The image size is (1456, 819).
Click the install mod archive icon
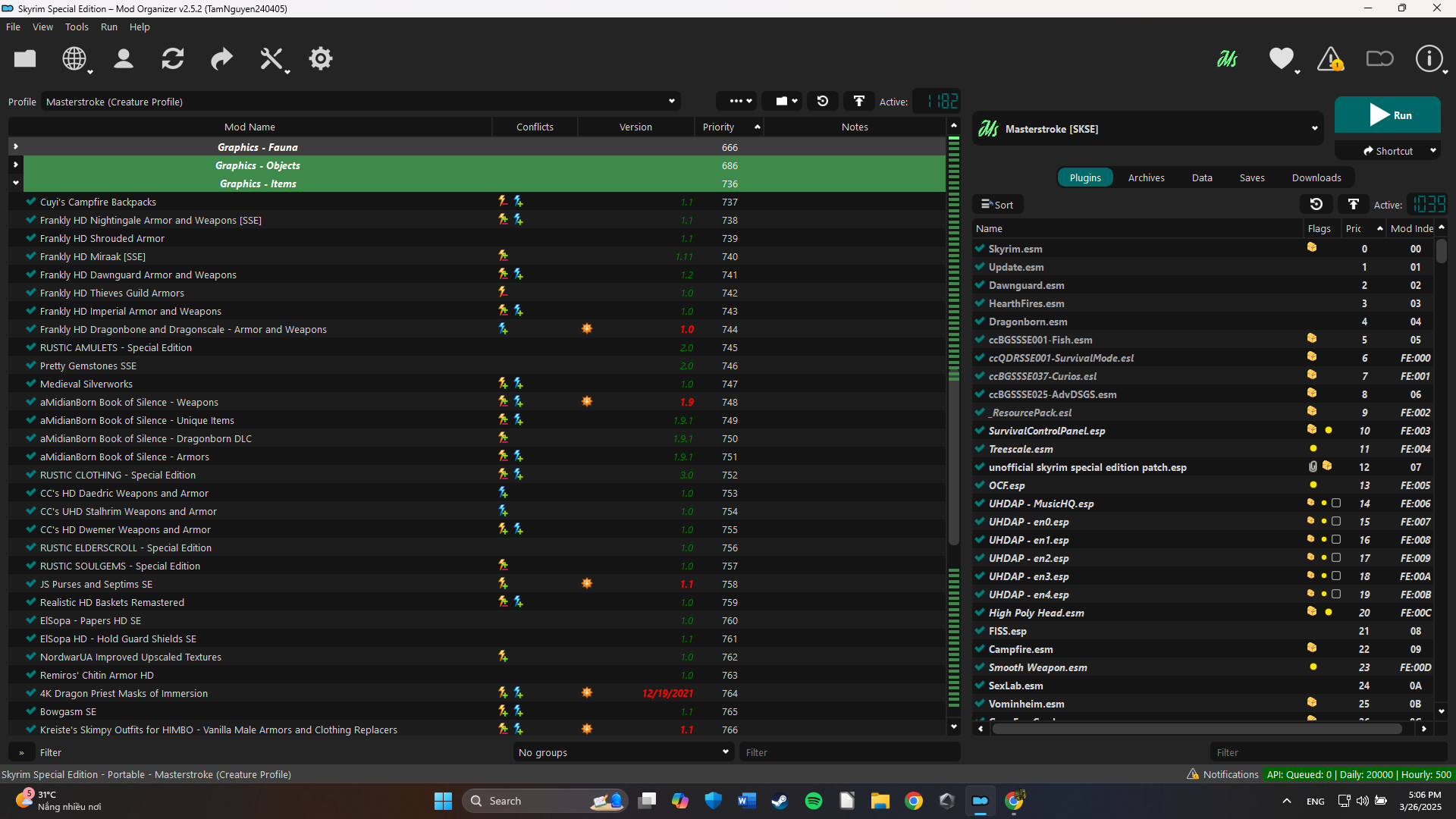click(x=25, y=58)
